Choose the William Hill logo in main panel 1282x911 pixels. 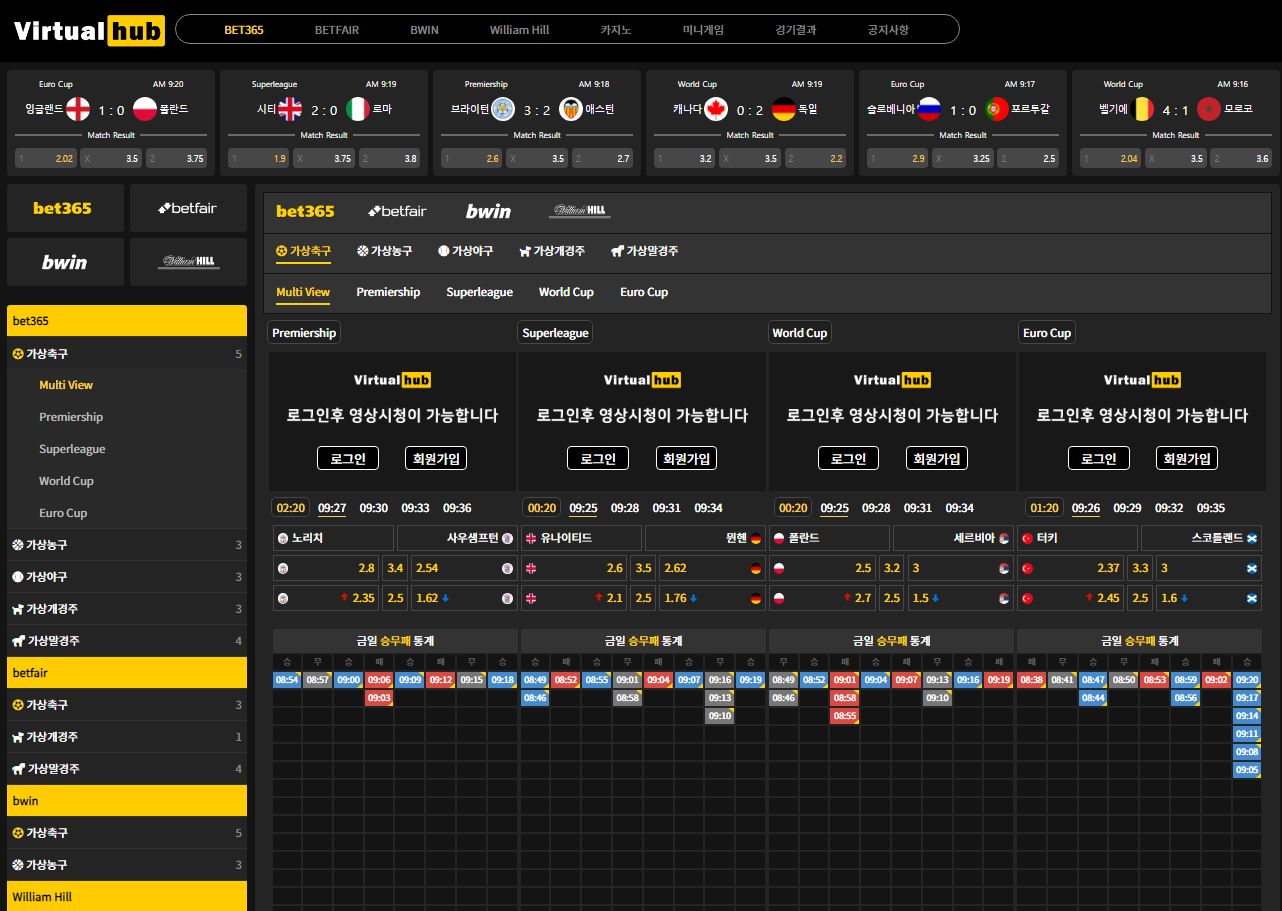(580, 211)
